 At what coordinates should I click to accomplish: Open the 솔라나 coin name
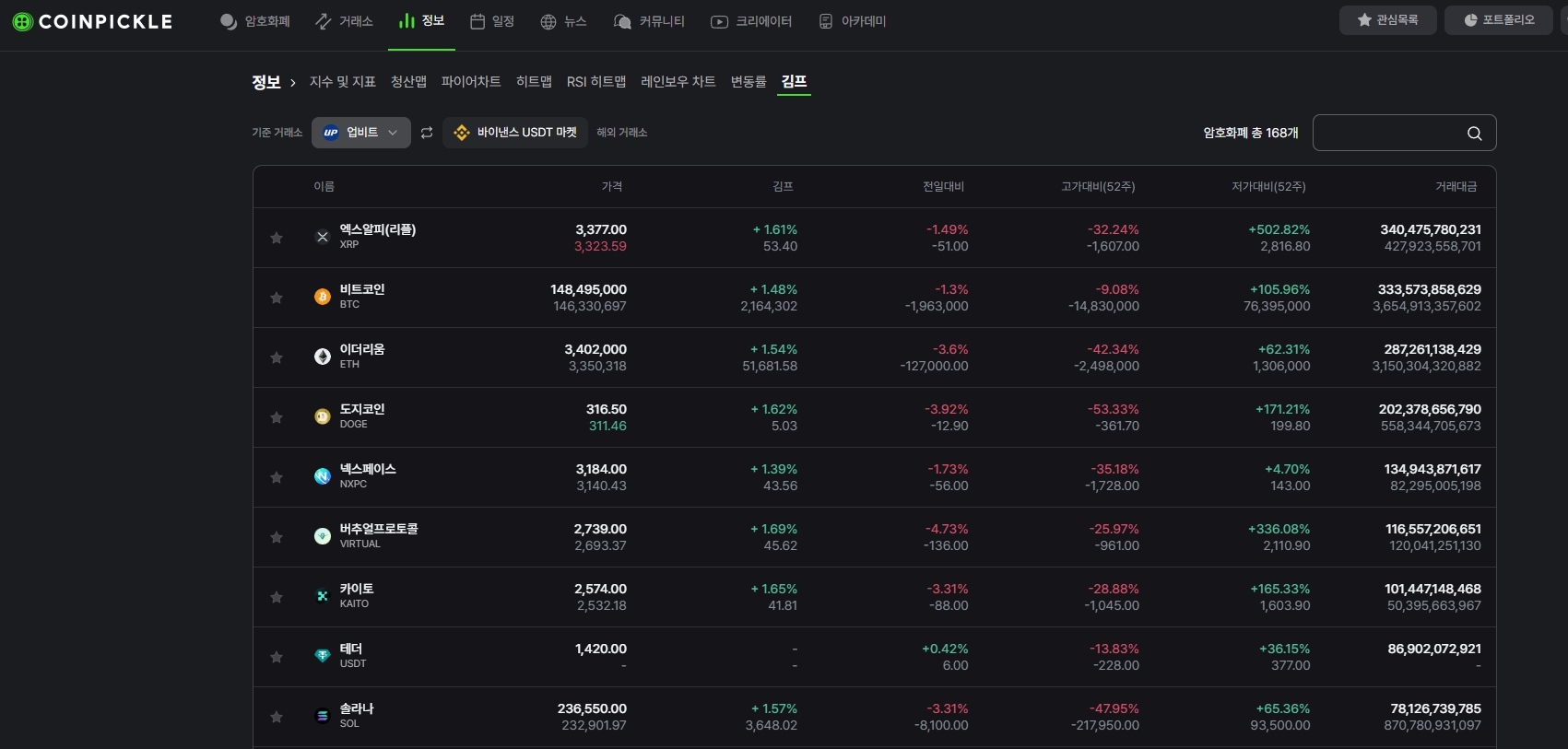[357, 708]
